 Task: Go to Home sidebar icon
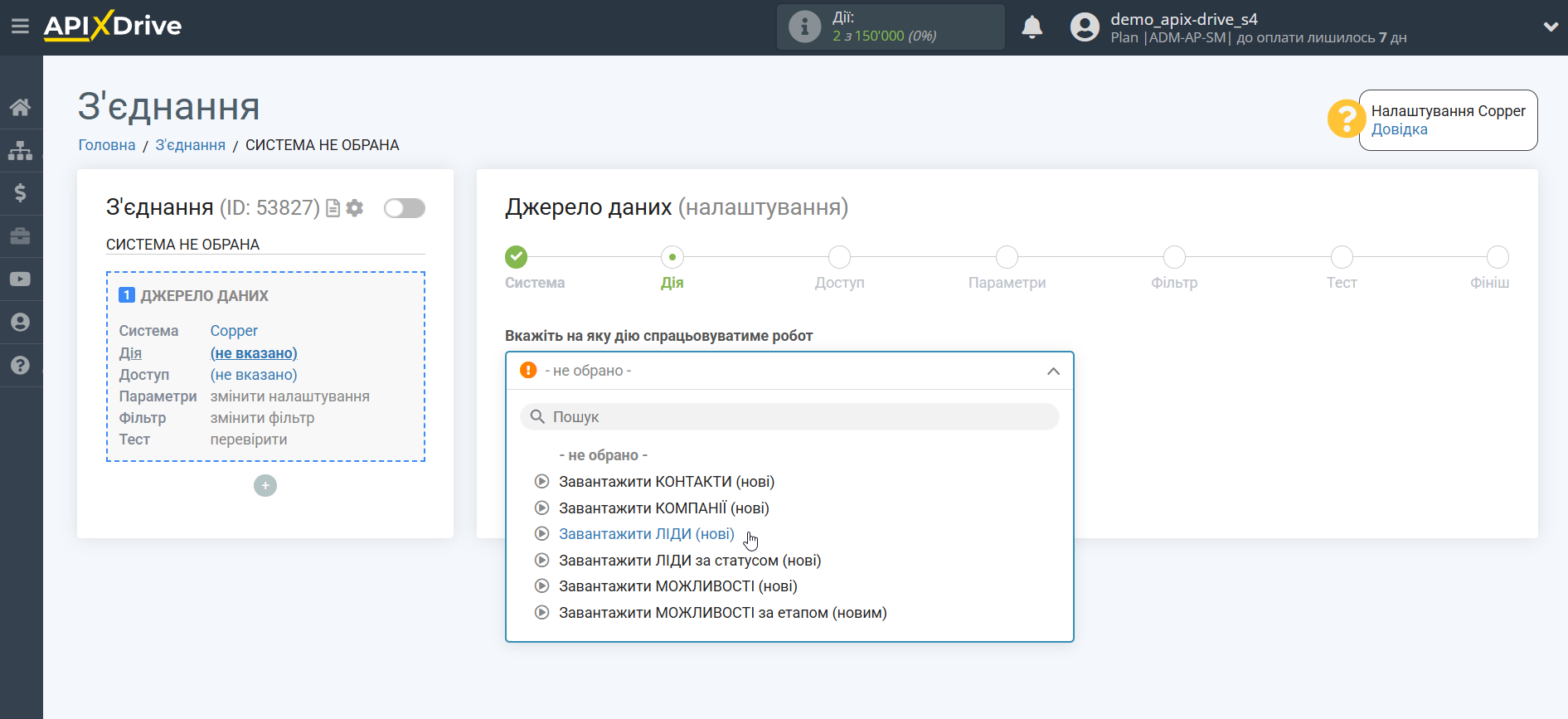pos(21,107)
